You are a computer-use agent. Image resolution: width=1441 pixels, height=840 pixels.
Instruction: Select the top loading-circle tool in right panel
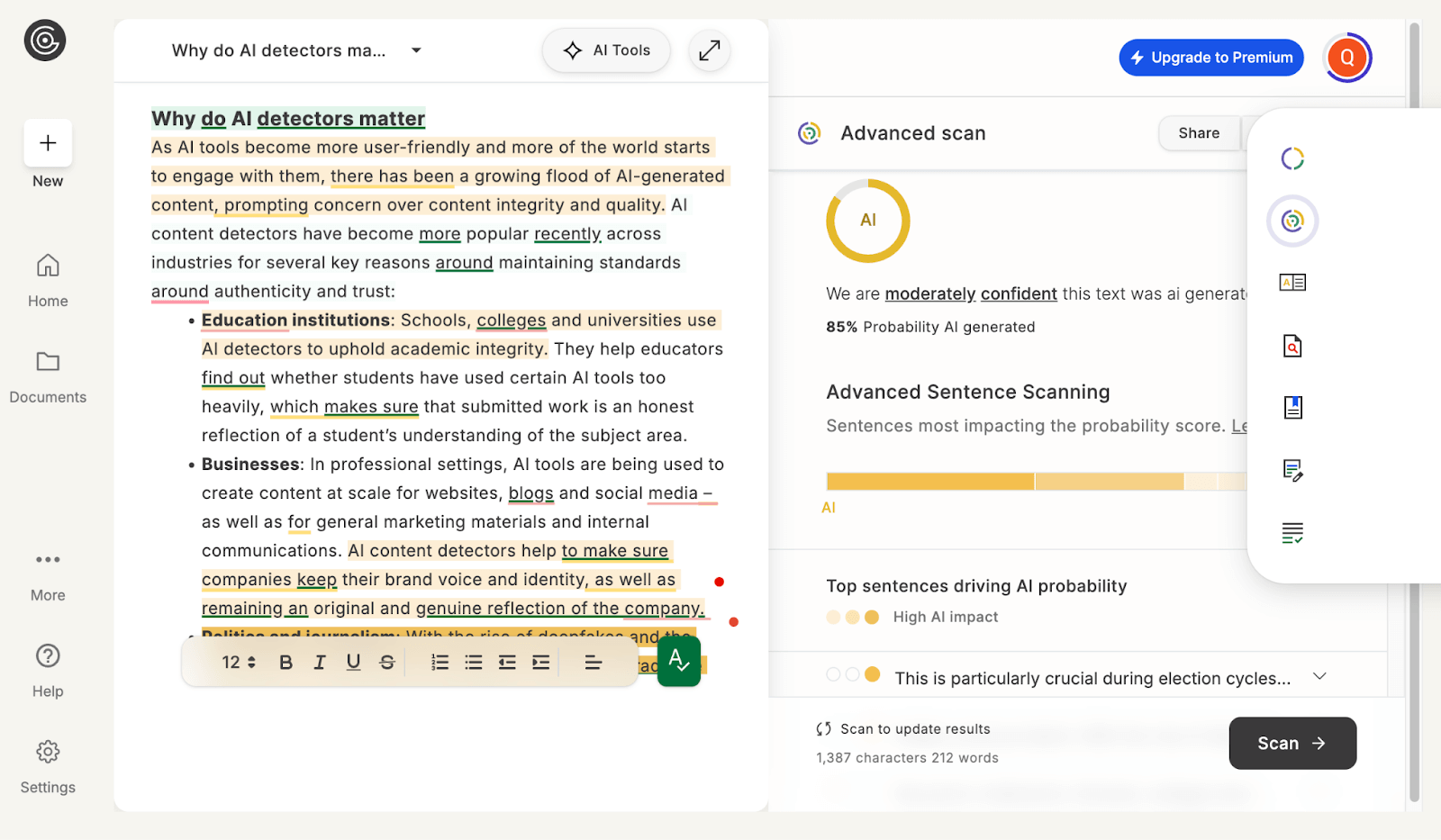pyautogui.click(x=1292, y=158)
